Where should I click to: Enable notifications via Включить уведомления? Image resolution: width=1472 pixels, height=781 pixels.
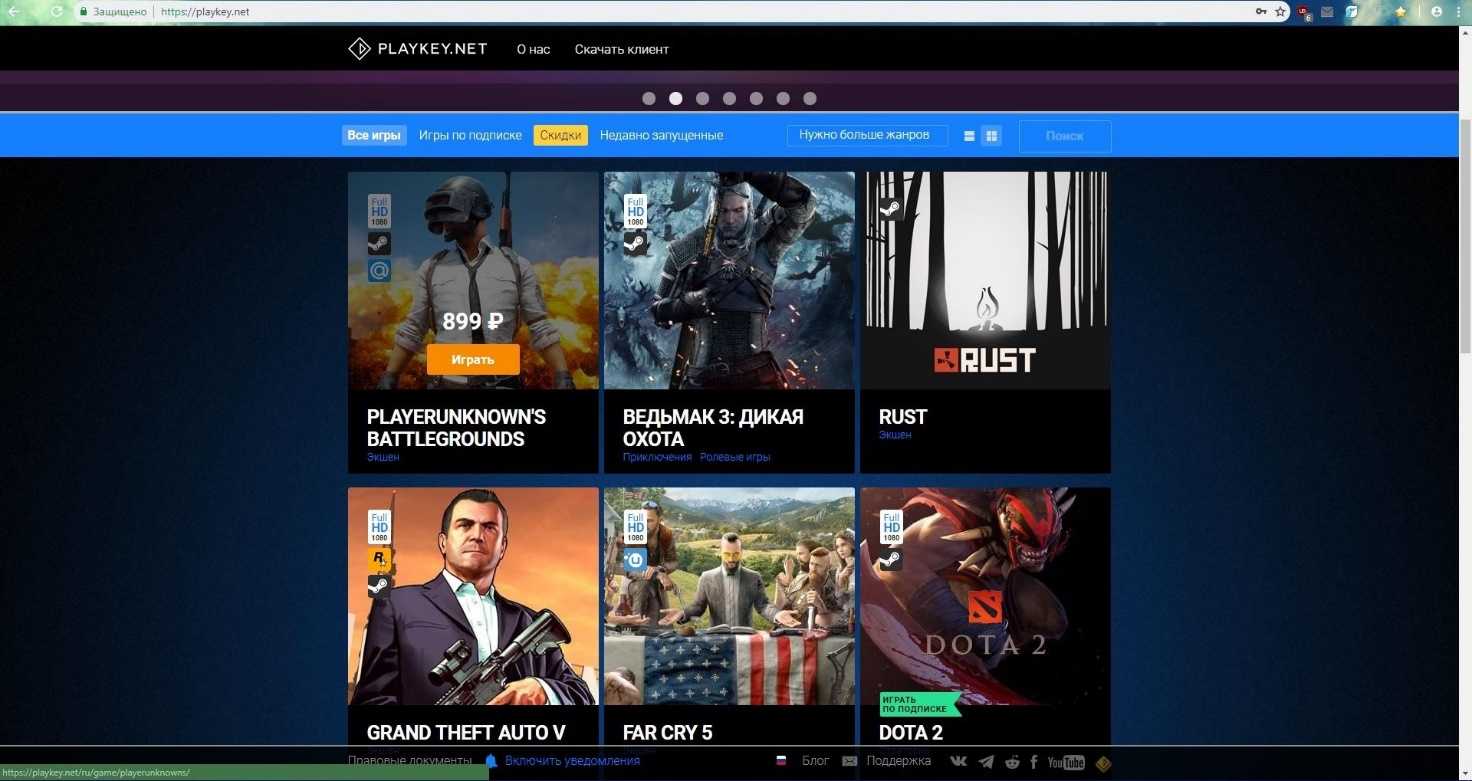[x=571, y=761]
